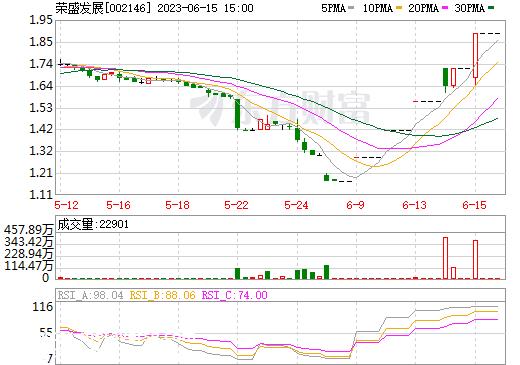This screenshot has height=365, width=520.
Task: Click the 343.42万 volume axis label
Action: (x=29, y=242)
